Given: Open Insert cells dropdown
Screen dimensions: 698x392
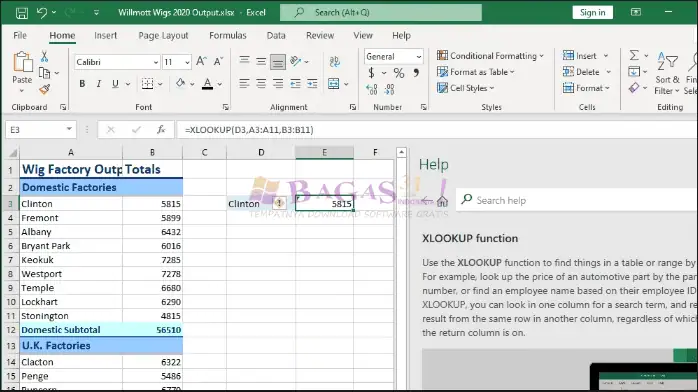Looking at the screenshot, I should [x=606, y=56].
